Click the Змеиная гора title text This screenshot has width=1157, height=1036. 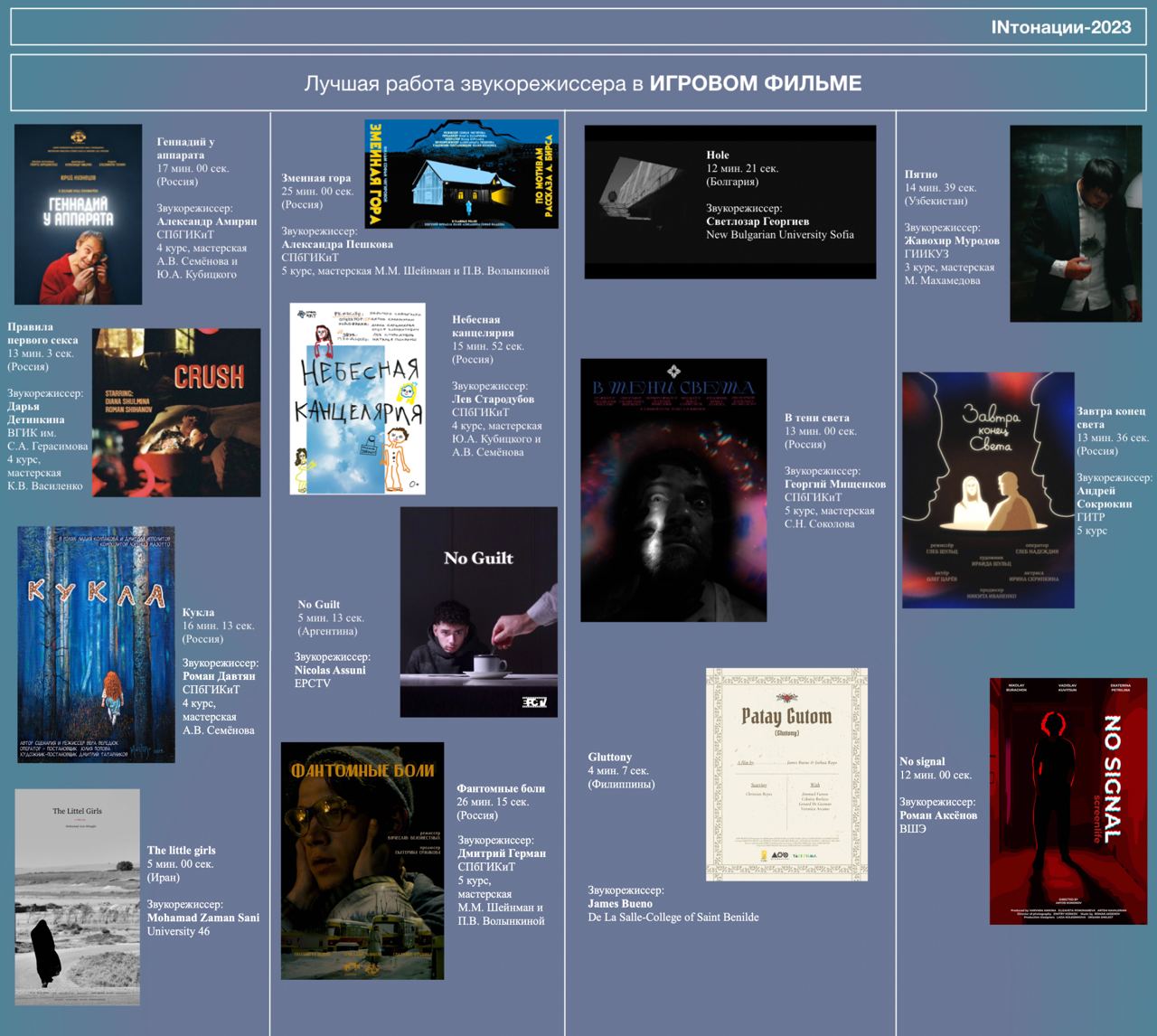pos(316,178)
